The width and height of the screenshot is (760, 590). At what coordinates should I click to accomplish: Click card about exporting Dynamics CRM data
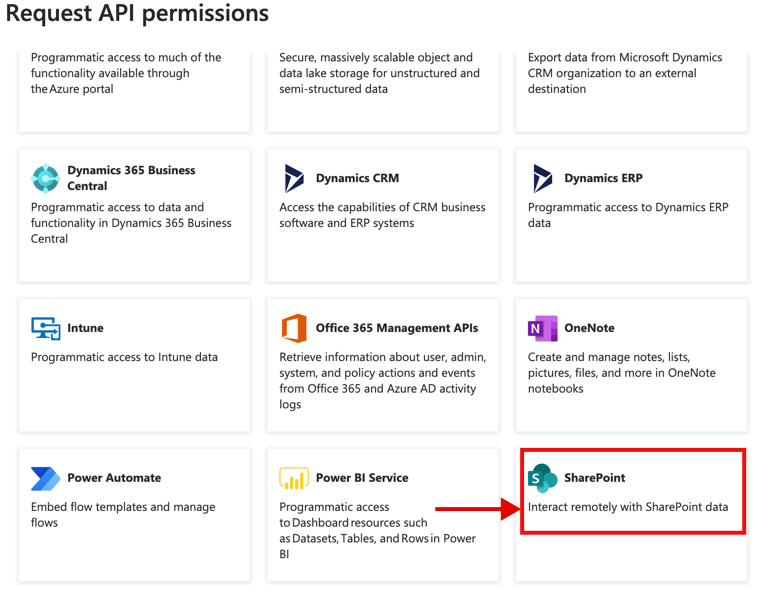[631, 91]
